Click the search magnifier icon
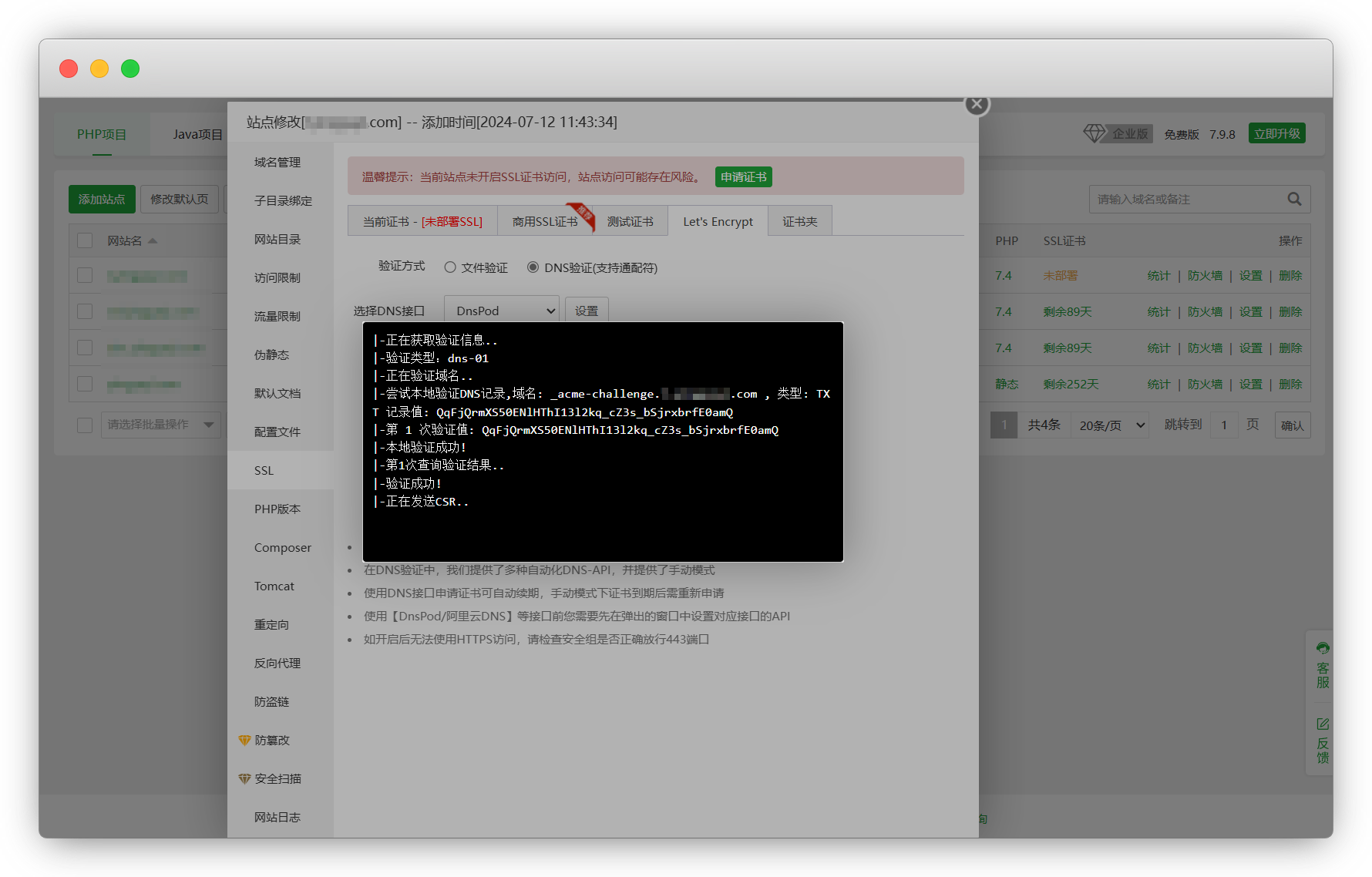 tap(1294, 199)
